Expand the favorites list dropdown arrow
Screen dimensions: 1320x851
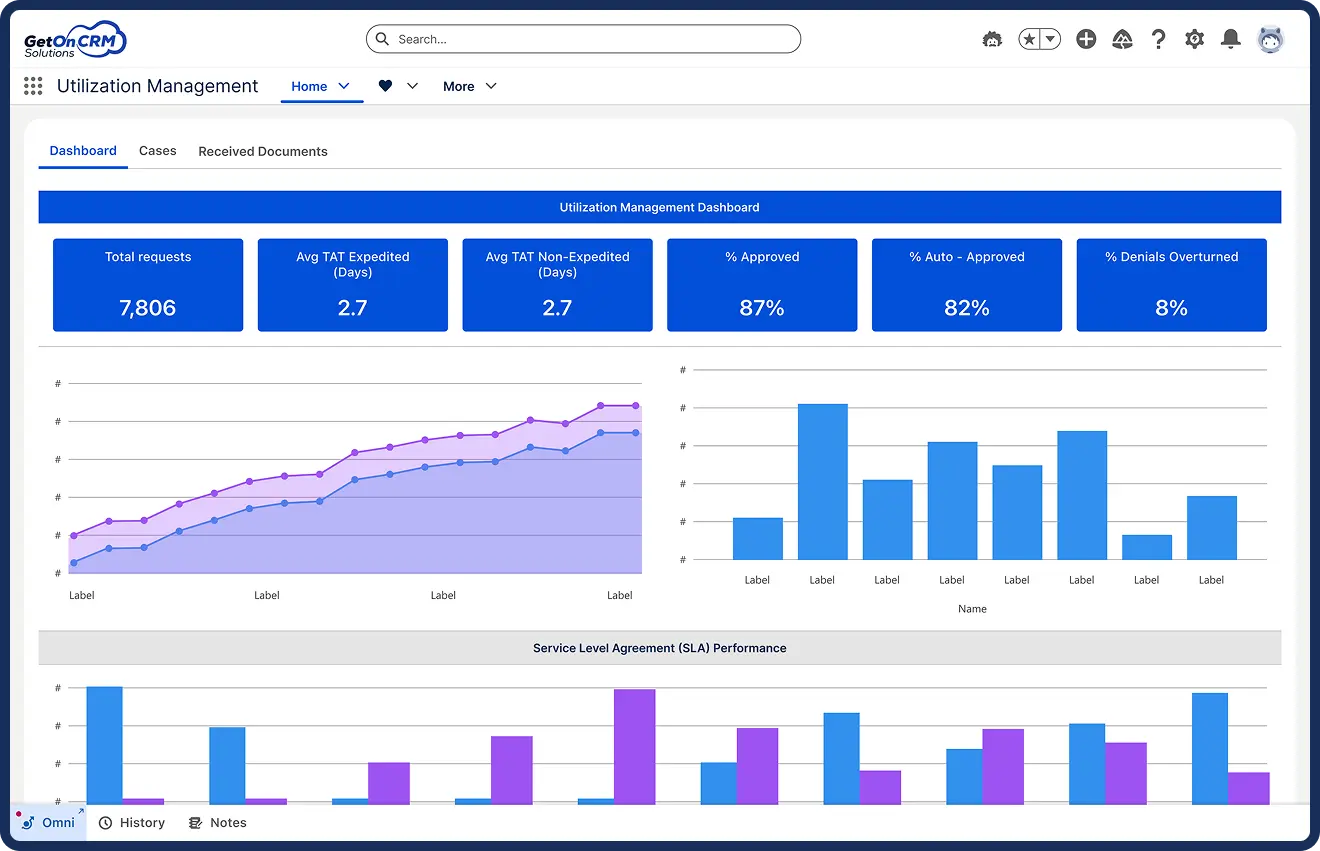tap(1050, 39)
